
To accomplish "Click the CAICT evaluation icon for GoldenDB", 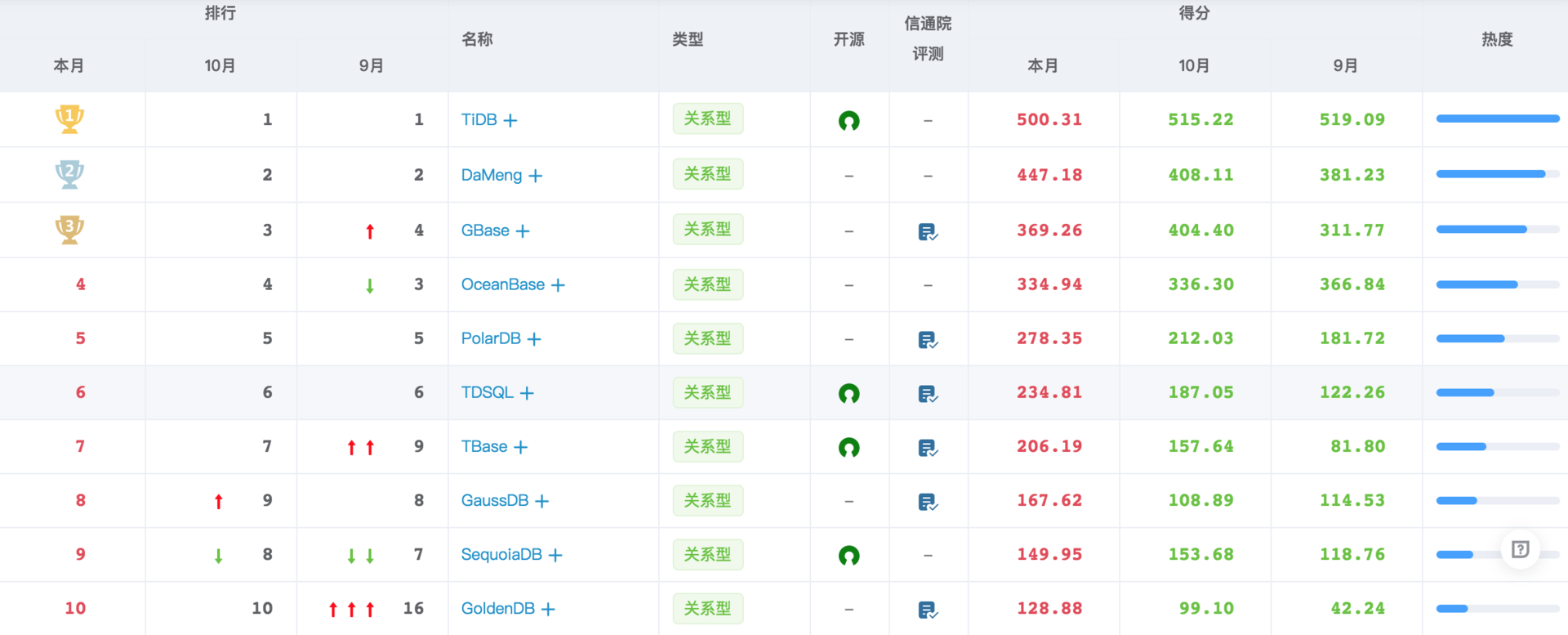I will pos(928,610).
